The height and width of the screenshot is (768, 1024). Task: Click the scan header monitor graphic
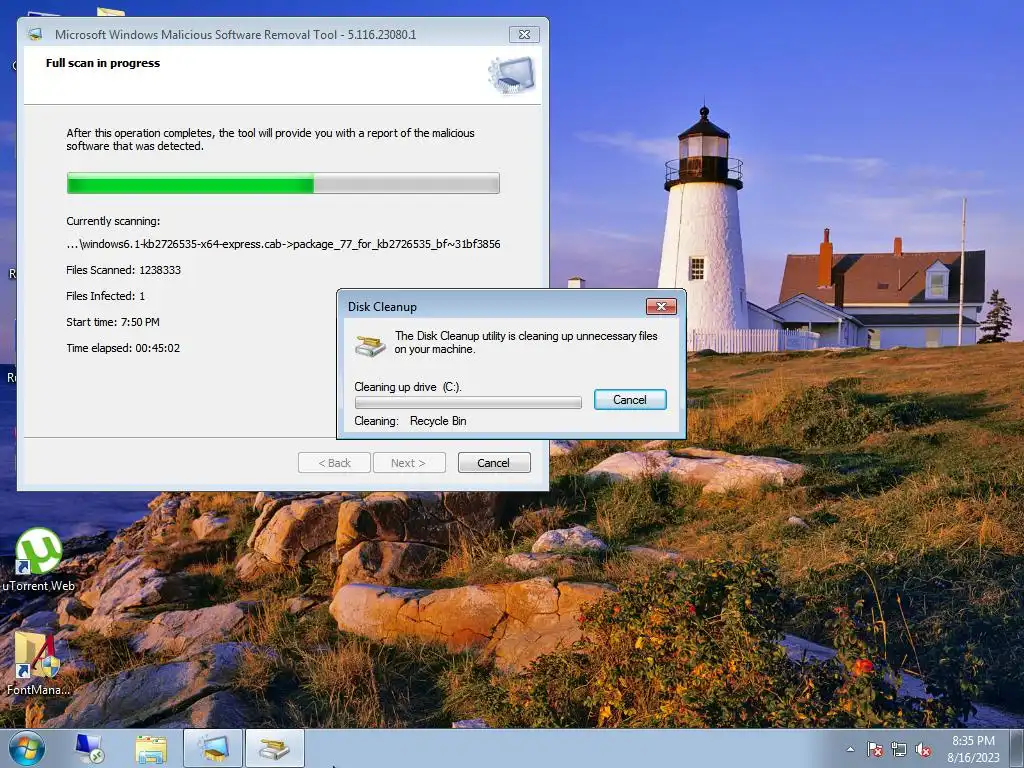click(511, 75)
